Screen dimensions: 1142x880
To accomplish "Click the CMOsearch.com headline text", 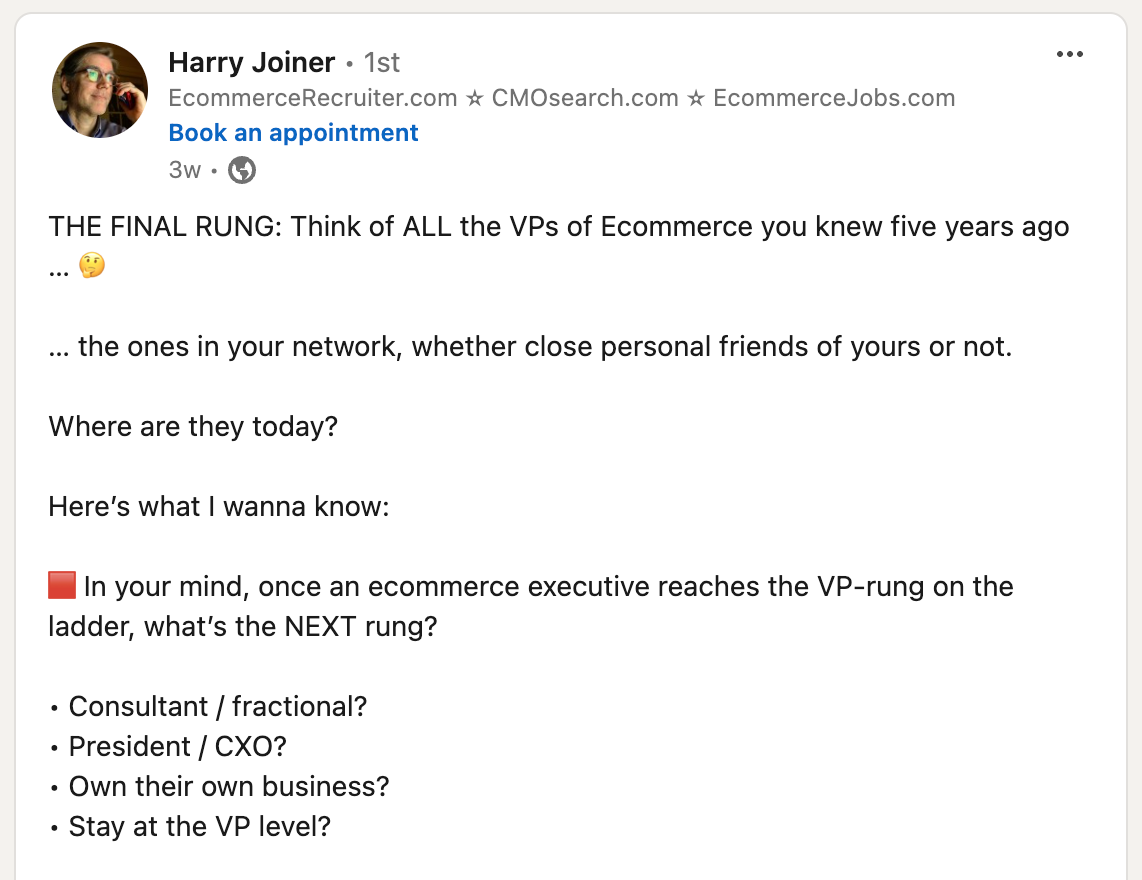I will pyautogui.click(x=585, y=98).
